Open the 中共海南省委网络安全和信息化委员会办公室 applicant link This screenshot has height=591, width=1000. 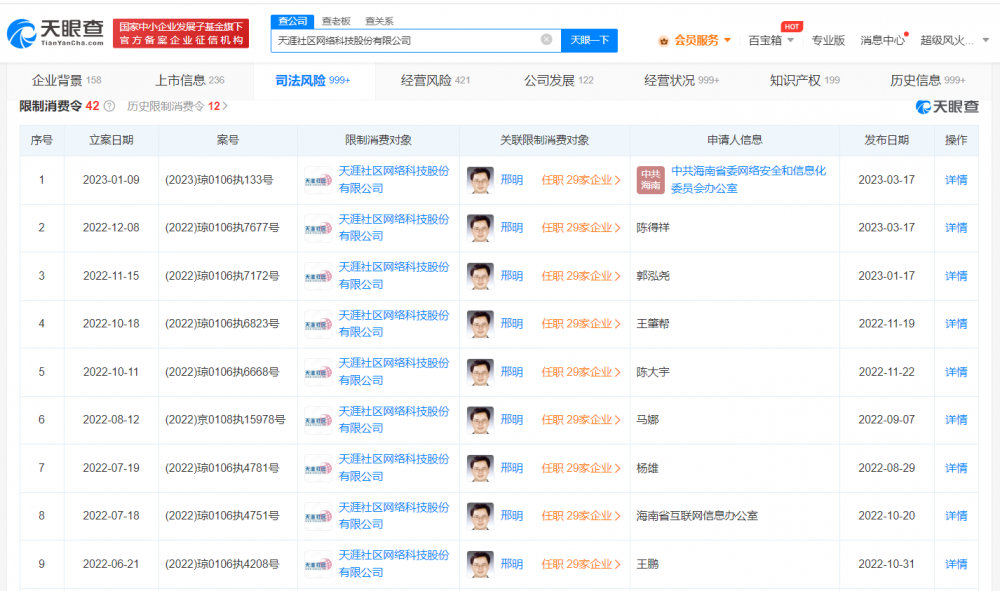[748, 180]
